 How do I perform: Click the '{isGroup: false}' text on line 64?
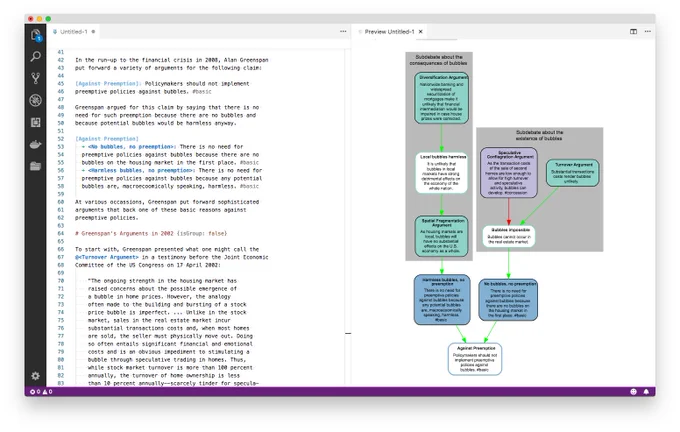coord(202,233)
